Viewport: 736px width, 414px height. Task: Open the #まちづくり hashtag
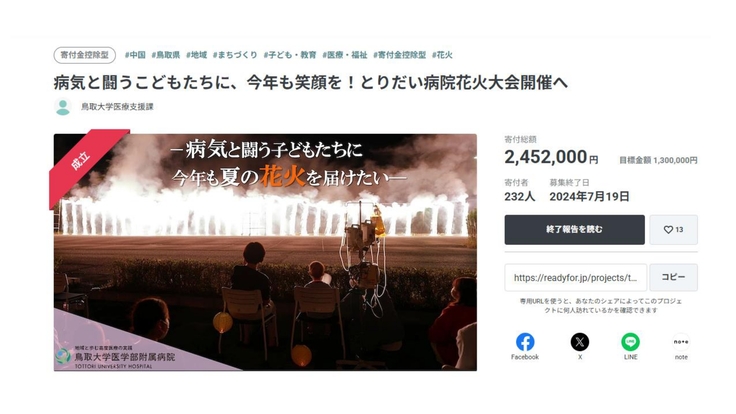pyautogui.click(x=235, y=55)
